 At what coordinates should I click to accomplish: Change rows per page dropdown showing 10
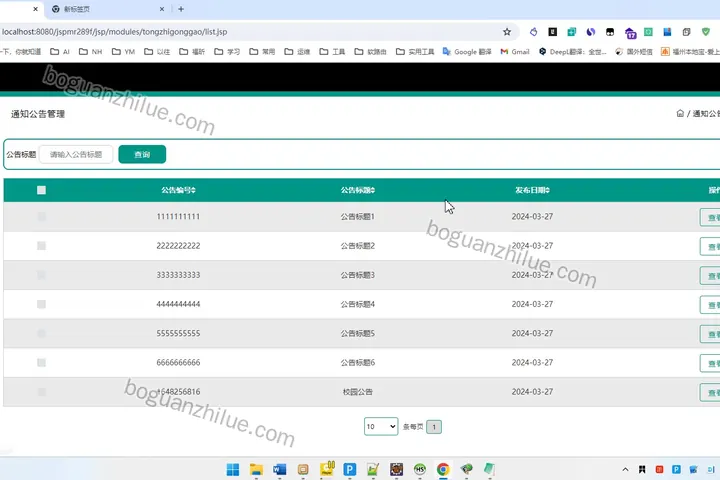[x=381, y=426]
